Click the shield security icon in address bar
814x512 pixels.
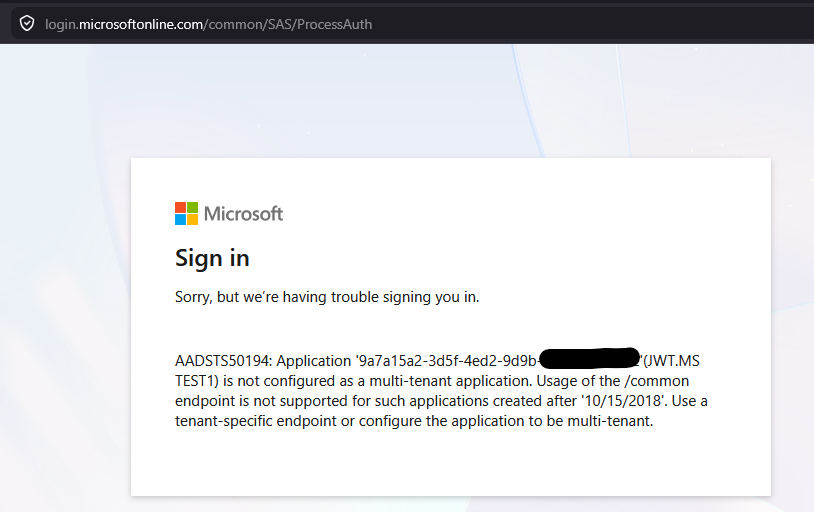(27, 24)
